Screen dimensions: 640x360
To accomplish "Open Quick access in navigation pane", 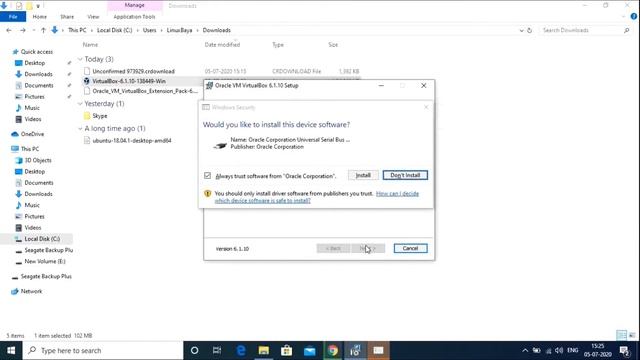I will tap(37, 52).
